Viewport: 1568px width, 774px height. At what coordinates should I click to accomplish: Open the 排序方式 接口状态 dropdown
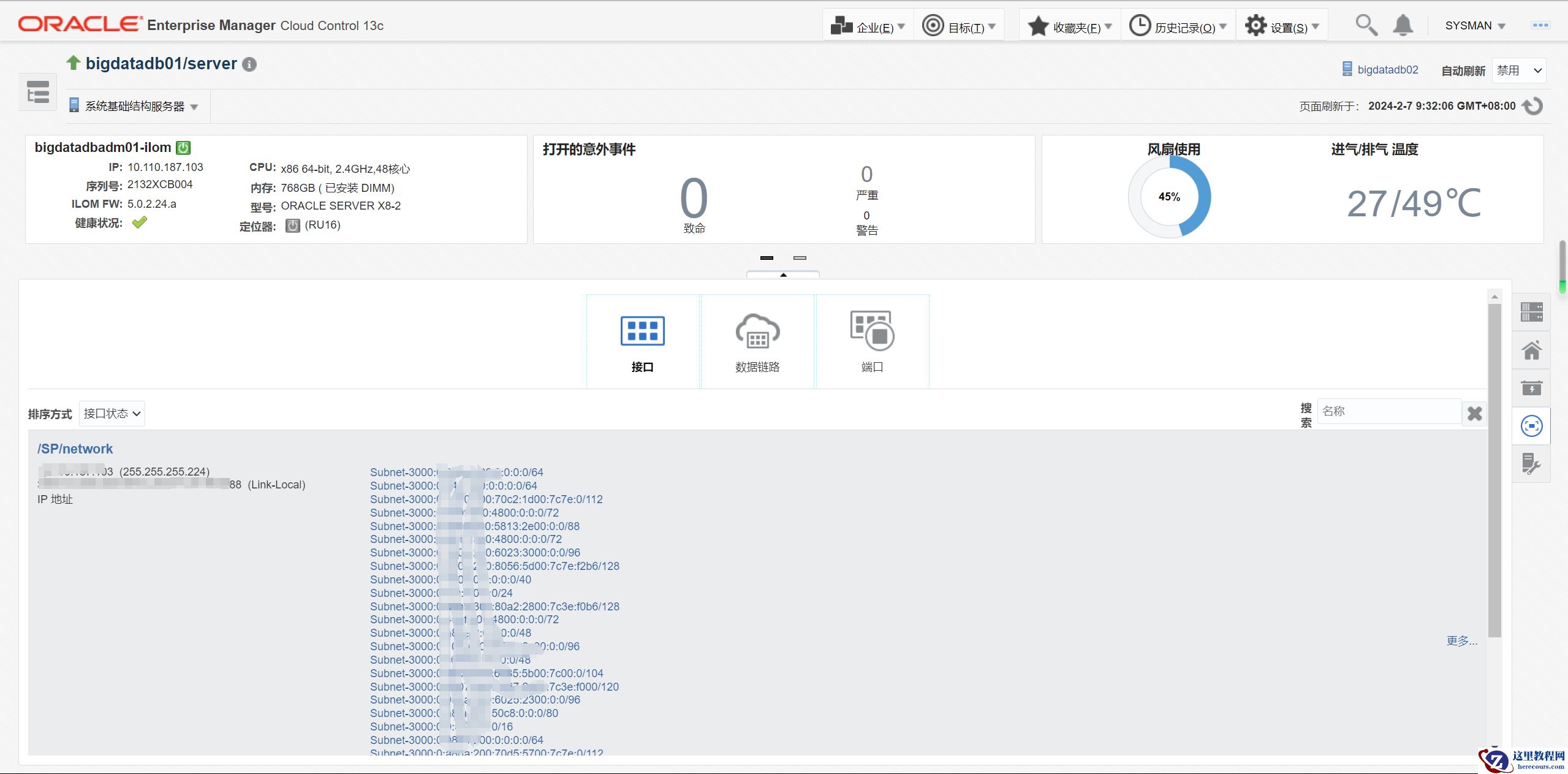tap(112, 414)
